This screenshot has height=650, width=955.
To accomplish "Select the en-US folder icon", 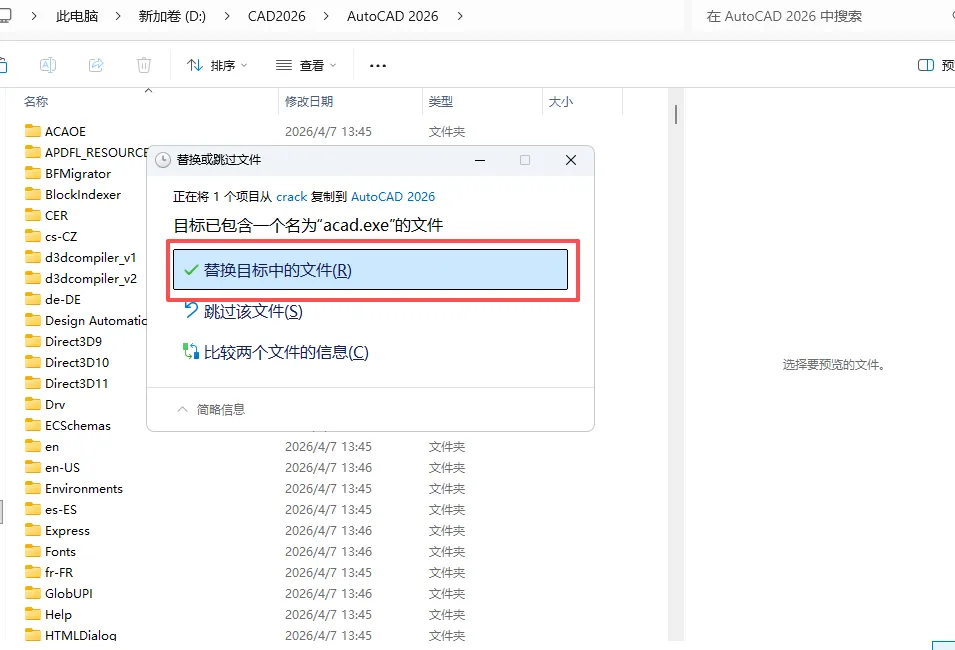I will [x=33, y=467].
